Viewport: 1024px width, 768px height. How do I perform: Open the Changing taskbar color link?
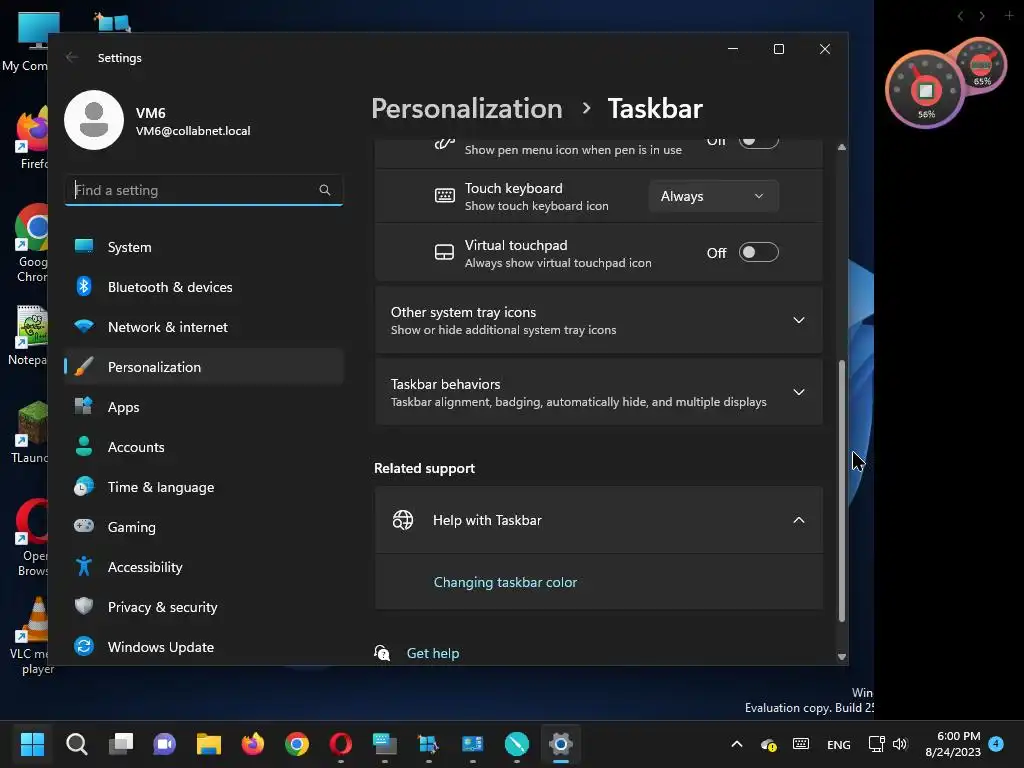pos(505,582)
